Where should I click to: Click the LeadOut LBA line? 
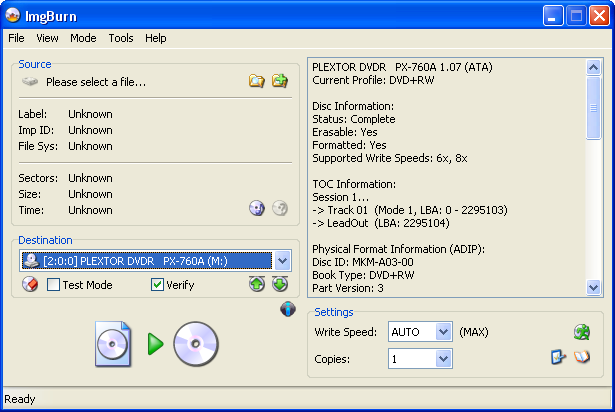click(x=380, y=223)
